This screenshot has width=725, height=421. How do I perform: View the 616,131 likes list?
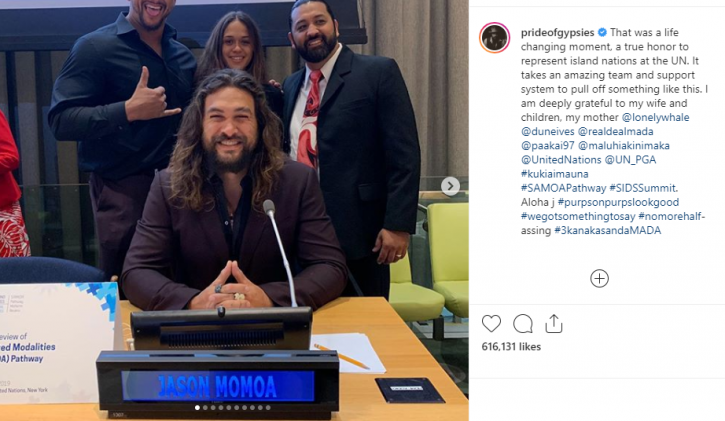tap(511, 347)
